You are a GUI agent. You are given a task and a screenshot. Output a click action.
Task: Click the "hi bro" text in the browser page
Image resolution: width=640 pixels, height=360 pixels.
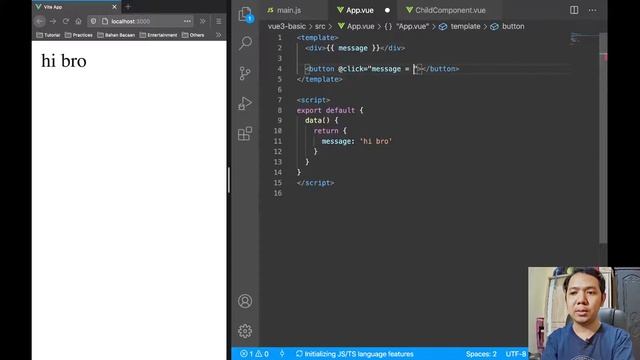[x=64, y=61]
